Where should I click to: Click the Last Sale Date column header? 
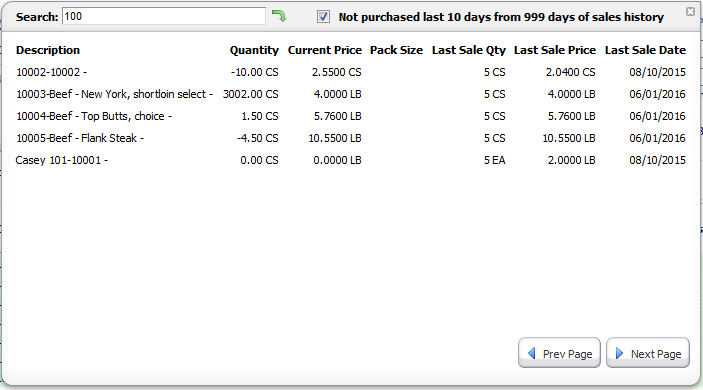(645, 50)
